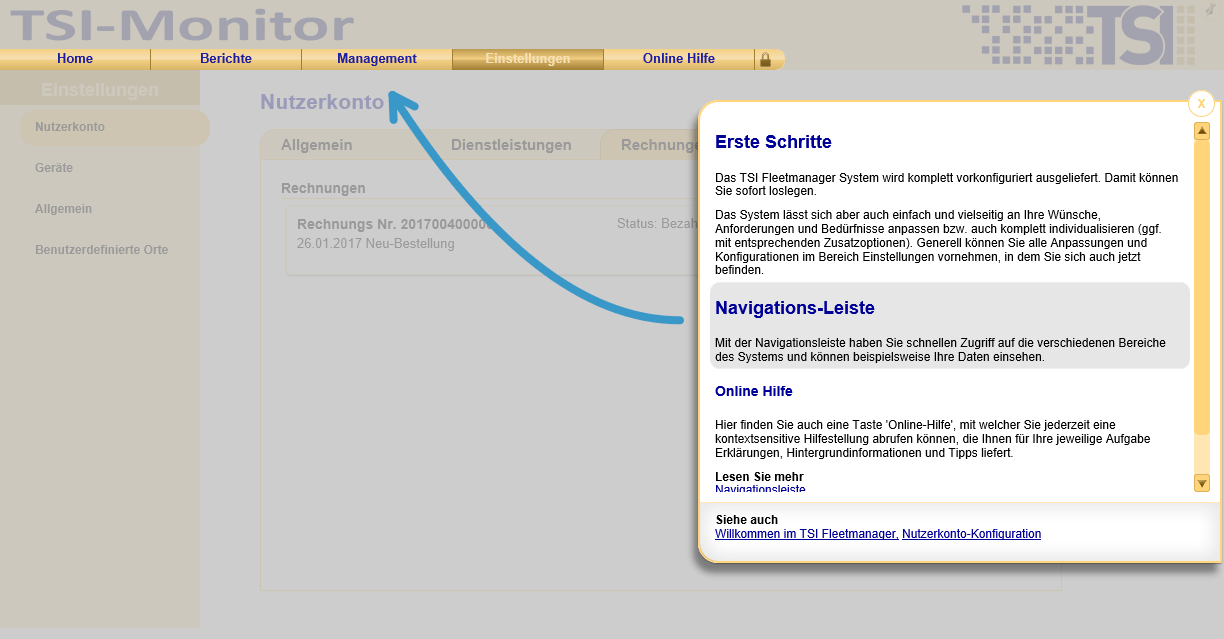
Task: Open the Management section
Action: click(377, 59)
